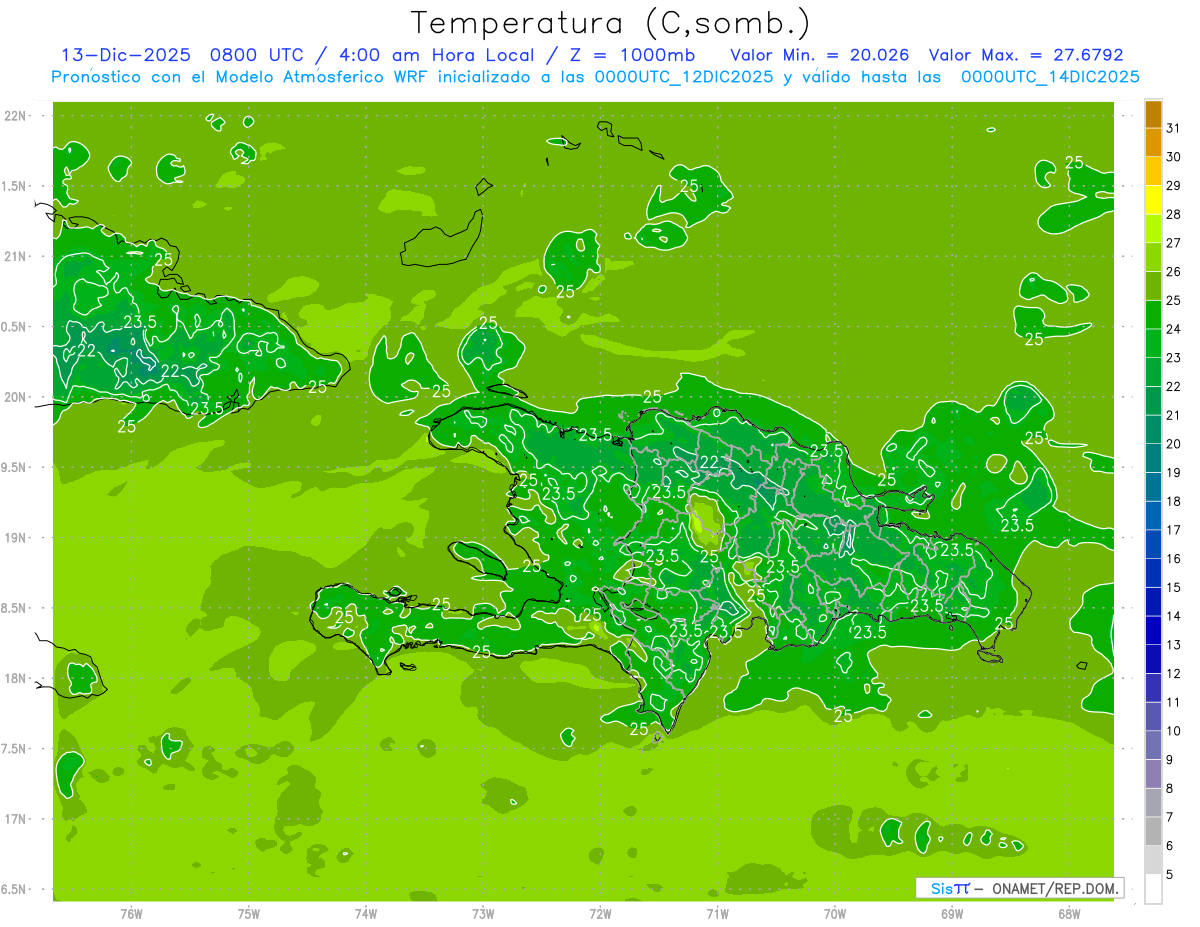The width and height of the screenshot is (1200, 927).
Task: Click the 17N latitude axis label
Action: [15, 819]
